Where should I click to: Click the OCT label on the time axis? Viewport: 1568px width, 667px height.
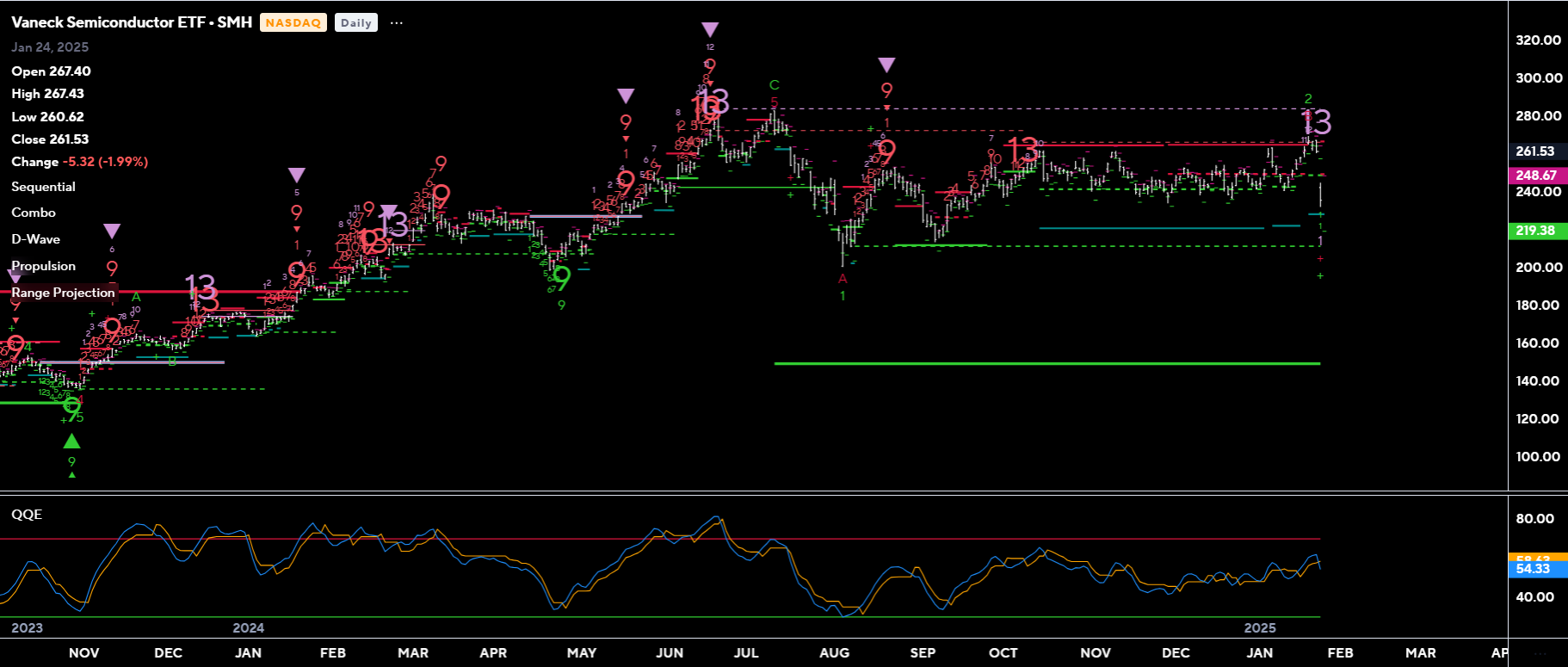click(x=1003, y=653)
